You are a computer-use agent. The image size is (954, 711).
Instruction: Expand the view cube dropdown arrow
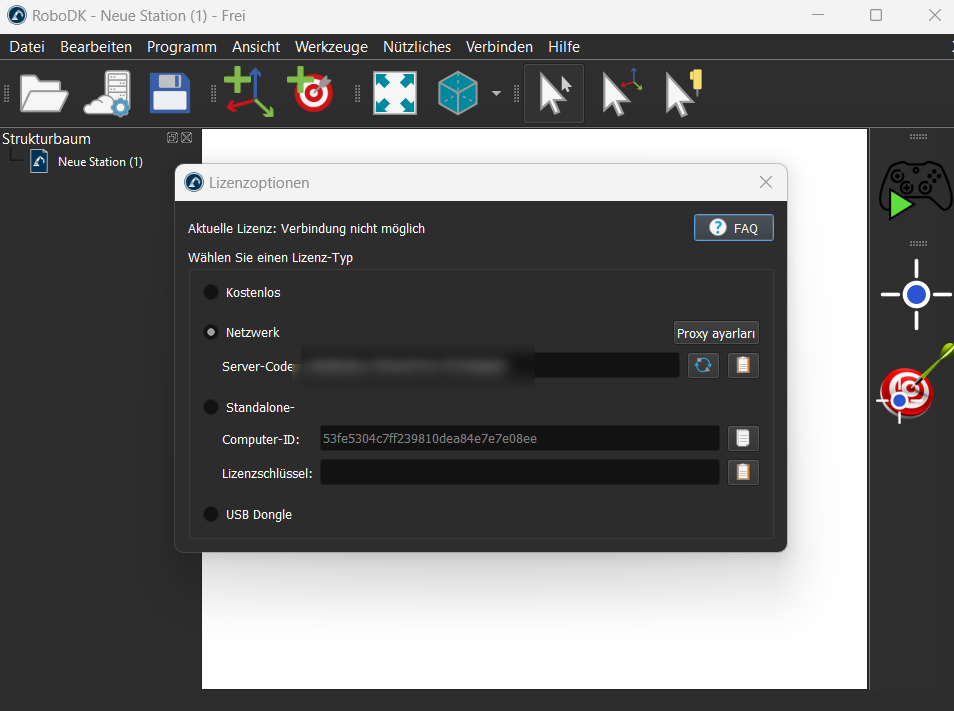click(x=496, y=94)
